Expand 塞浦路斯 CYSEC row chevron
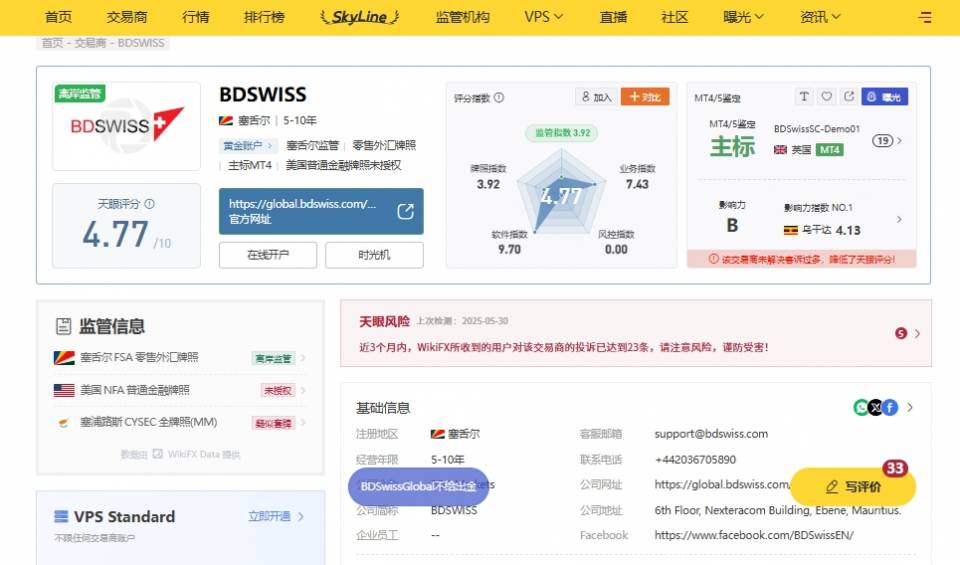 [x=302, y=422]
